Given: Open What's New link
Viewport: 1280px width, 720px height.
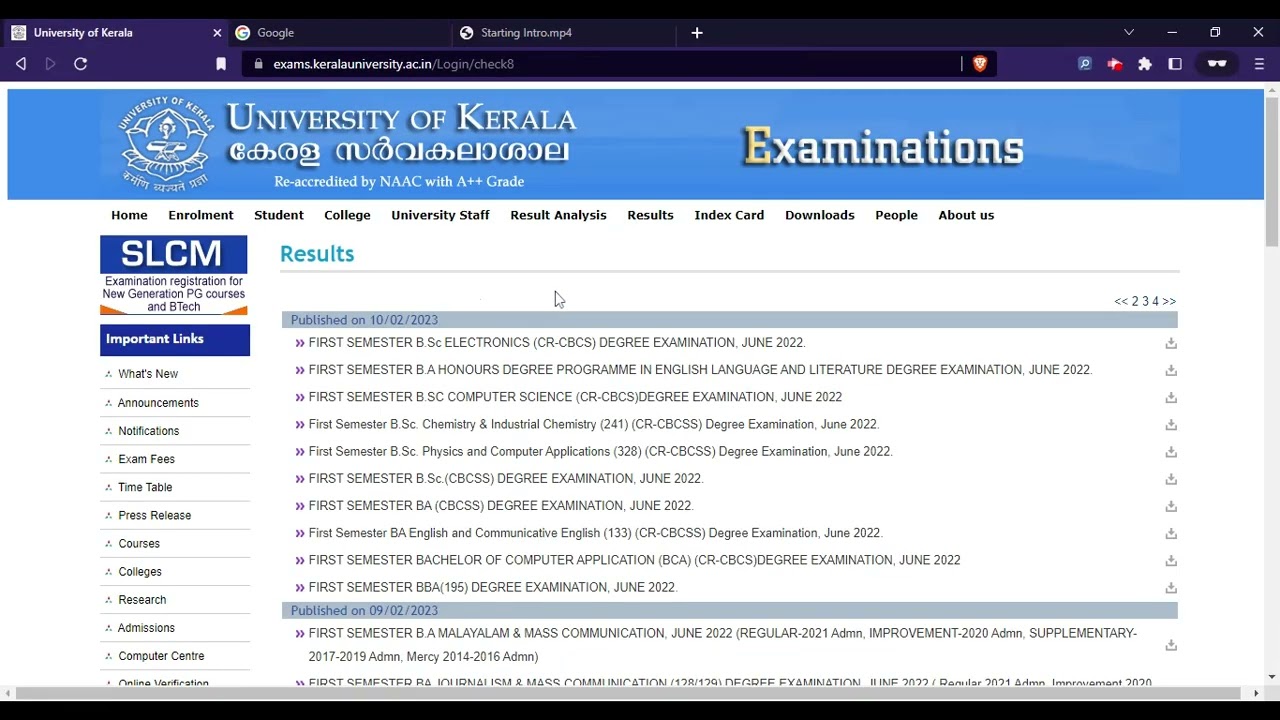Looking at the screenshot, I should tap(148, 374).
